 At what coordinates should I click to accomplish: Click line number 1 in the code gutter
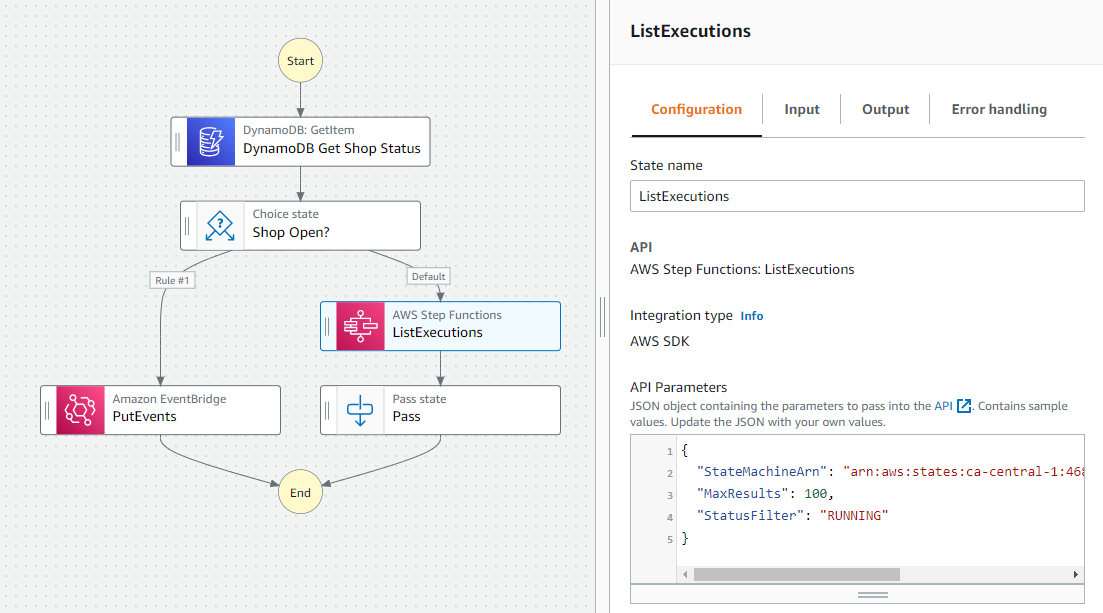(x=670, y=451)
